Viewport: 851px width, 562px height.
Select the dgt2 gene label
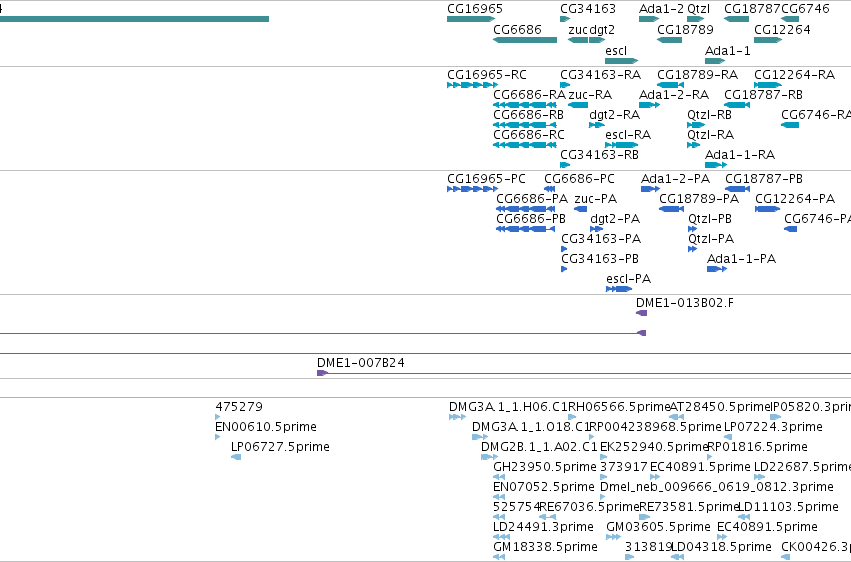coord(602,29)
